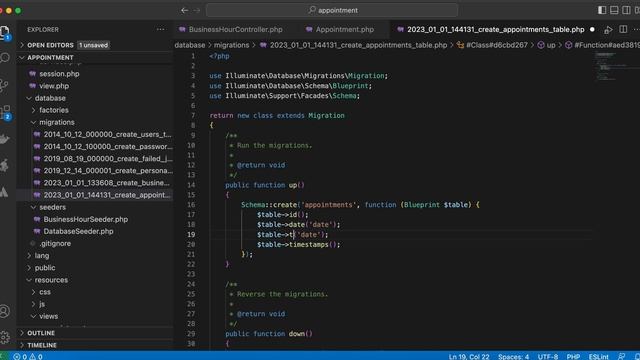Image resolution: width=640 pixels, height=360 pixels.
Task: Click unsaved dot on the appointments migration tab
Action: click(592, 29)
